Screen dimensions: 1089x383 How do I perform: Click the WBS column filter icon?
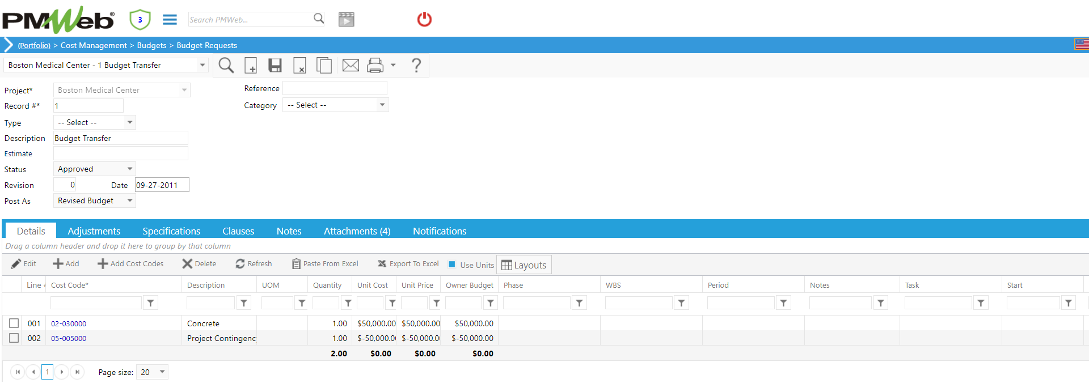pos(682,303)
